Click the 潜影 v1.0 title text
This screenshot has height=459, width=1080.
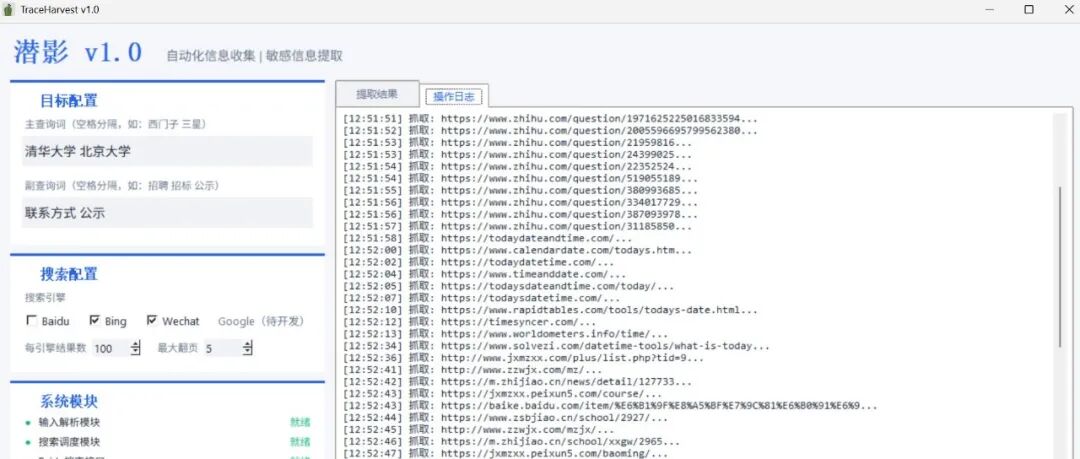(78, 52)
